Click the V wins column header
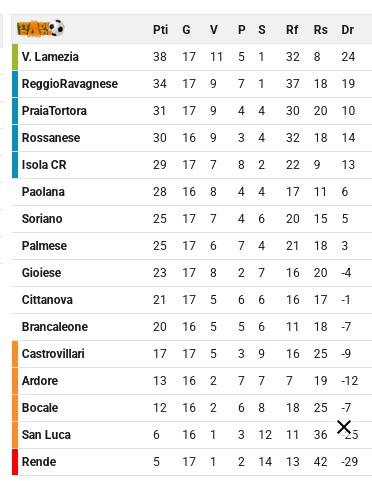The height and width of the screenshot is (501, 372). [x=214, y=30]
